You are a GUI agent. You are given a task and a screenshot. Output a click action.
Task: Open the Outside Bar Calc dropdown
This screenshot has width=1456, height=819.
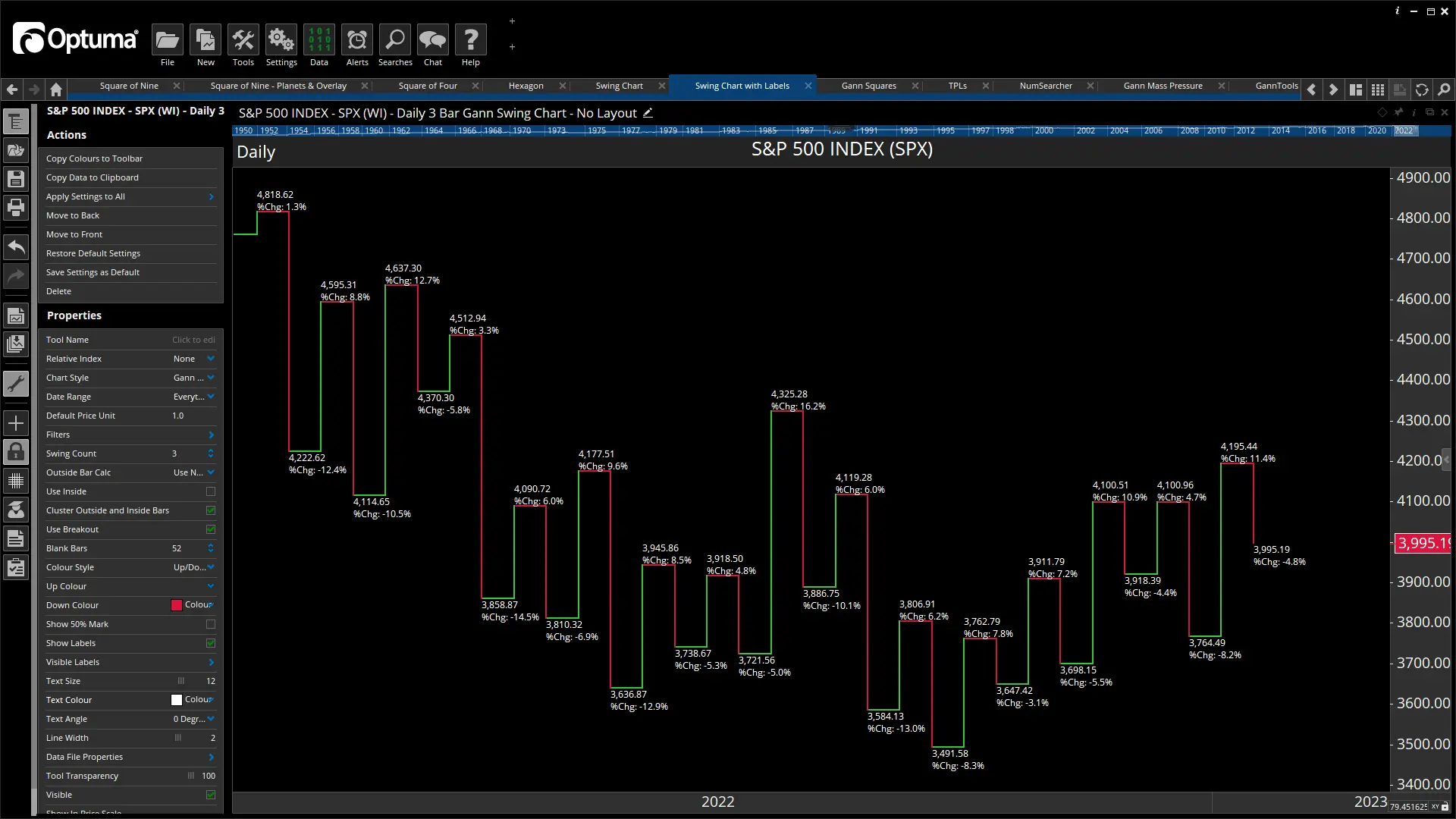point(211,472)
